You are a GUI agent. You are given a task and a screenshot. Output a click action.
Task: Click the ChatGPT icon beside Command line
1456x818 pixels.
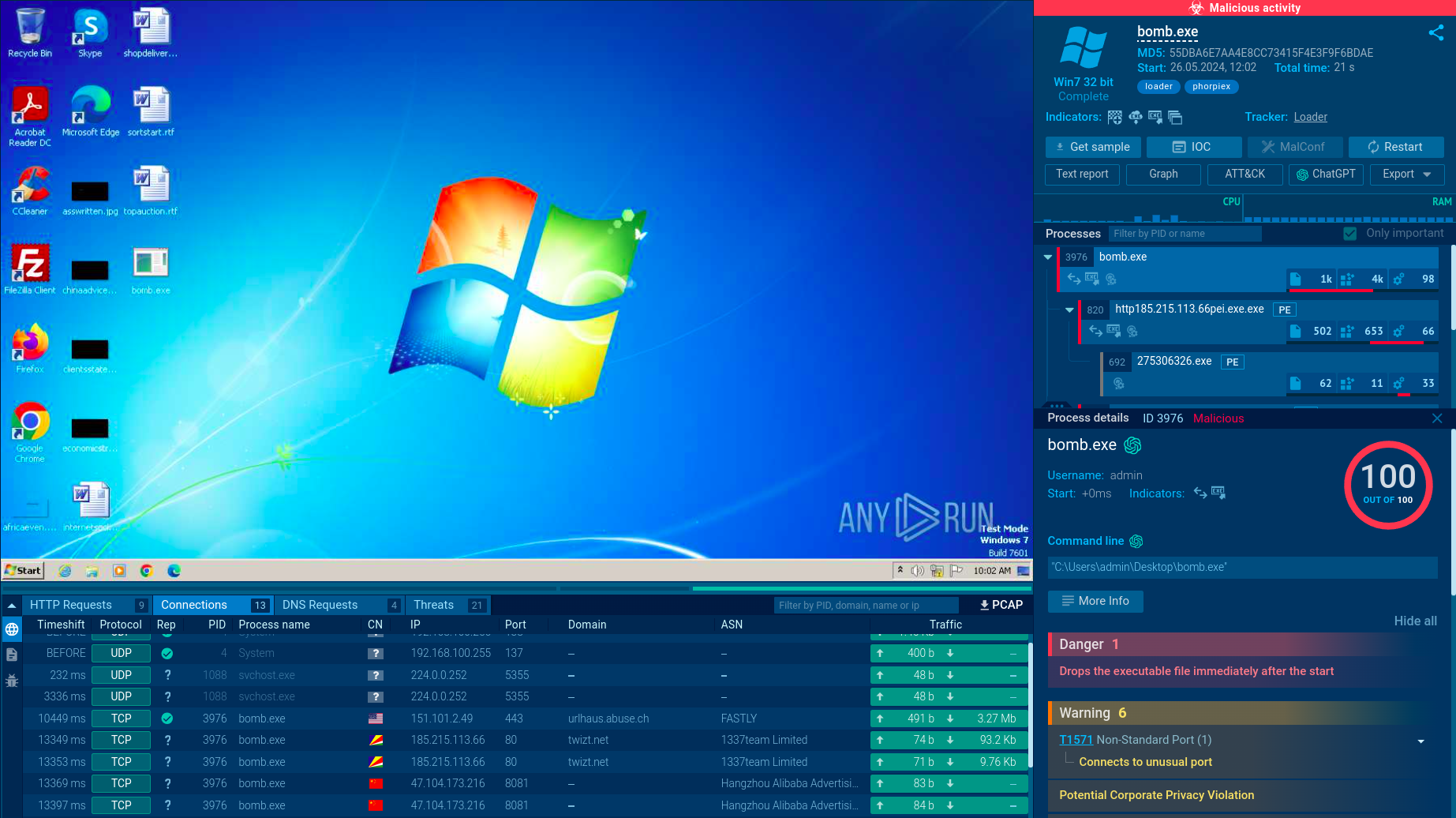point(1136,541)
